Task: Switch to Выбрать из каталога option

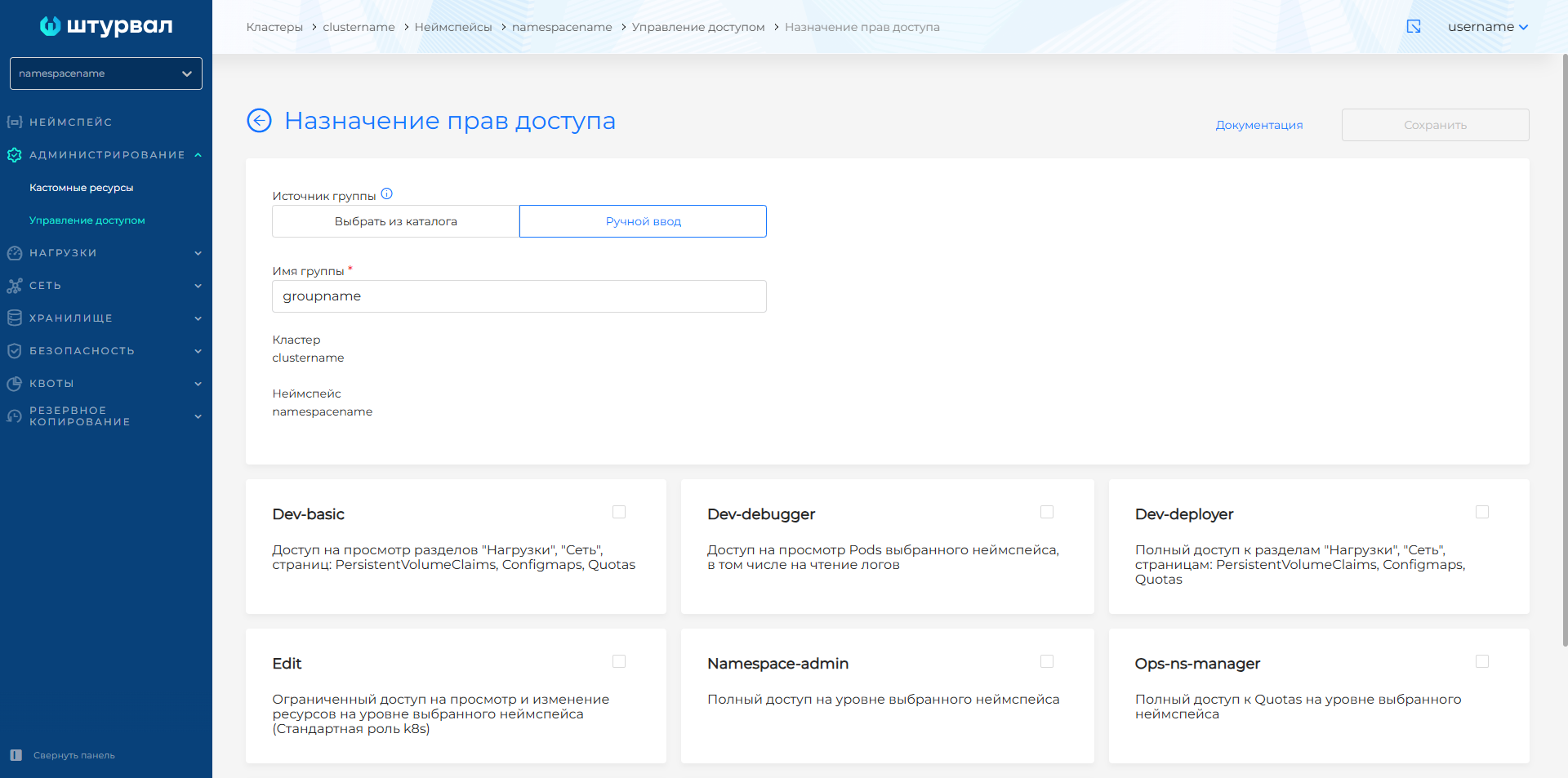Action: [396, 221]
